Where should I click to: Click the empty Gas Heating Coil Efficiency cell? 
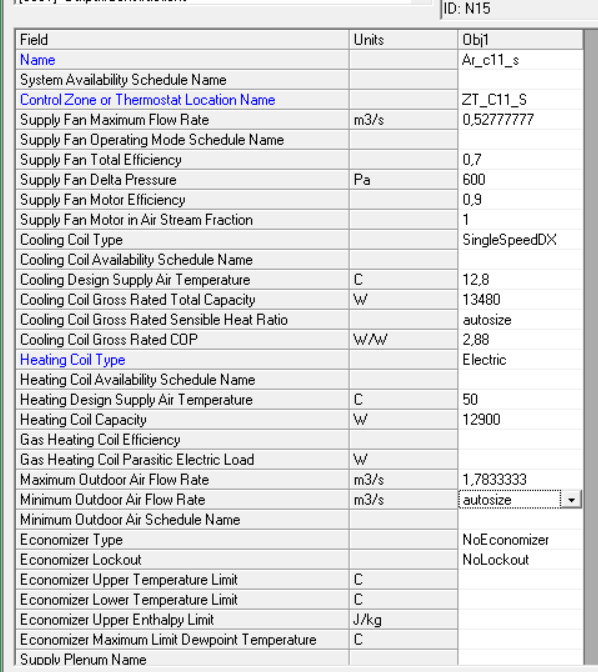(x=520, y=440)
